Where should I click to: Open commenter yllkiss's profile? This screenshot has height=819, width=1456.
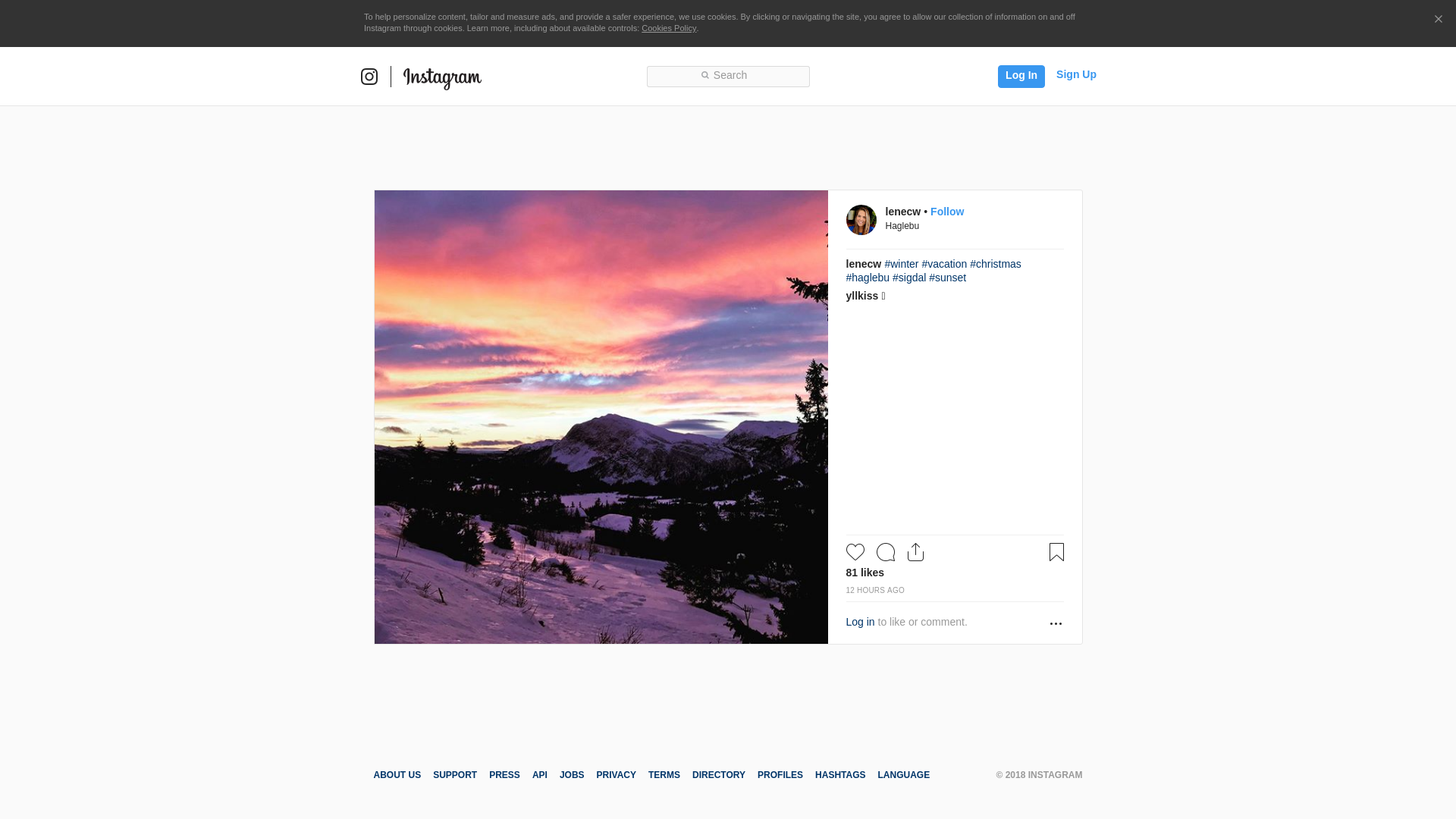click(861, 296)
